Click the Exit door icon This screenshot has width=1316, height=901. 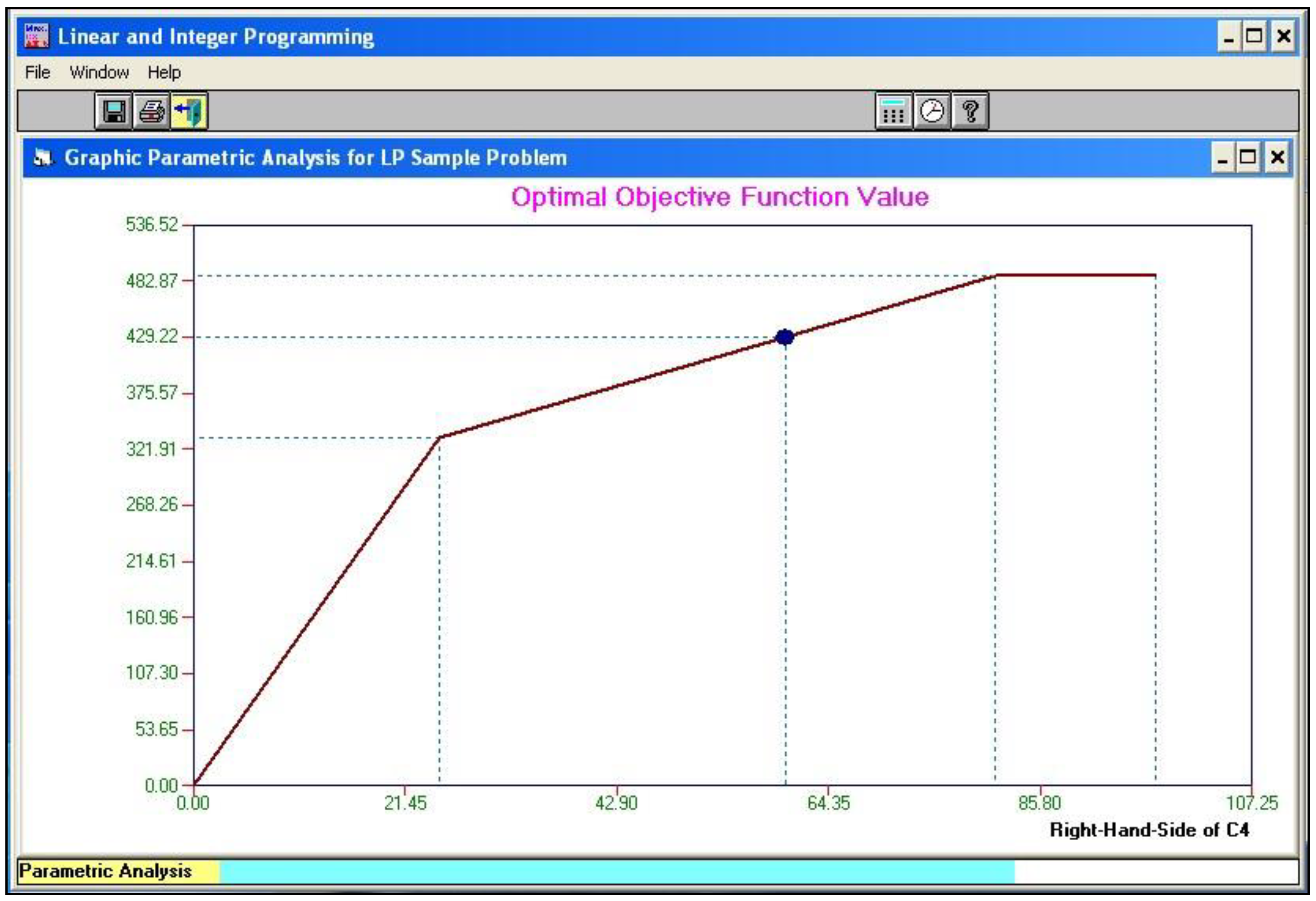click(x=189, y=111)
